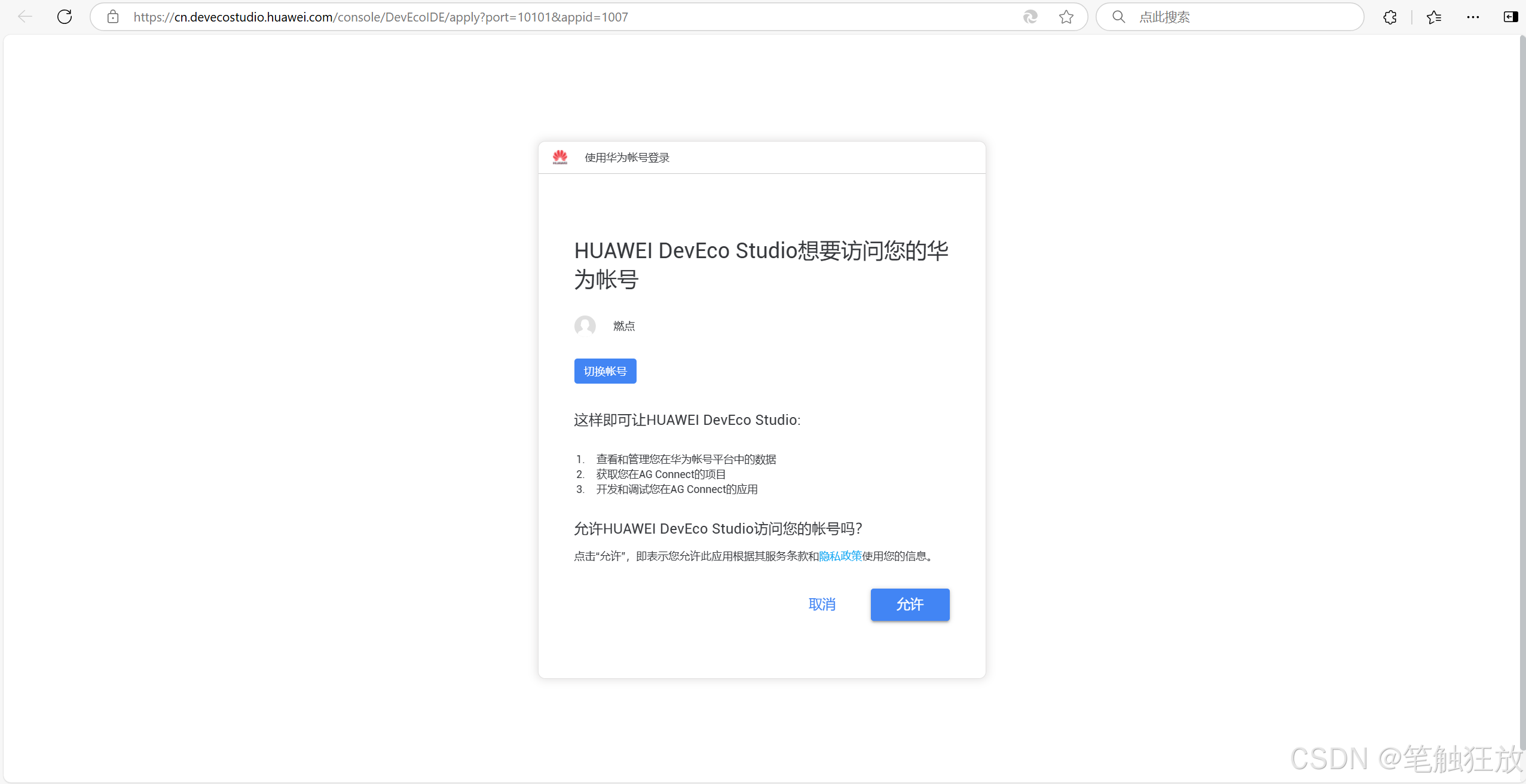The image size is (1526, 784).
Task: Click the 切换帐号 button
Action: [605, 371]
